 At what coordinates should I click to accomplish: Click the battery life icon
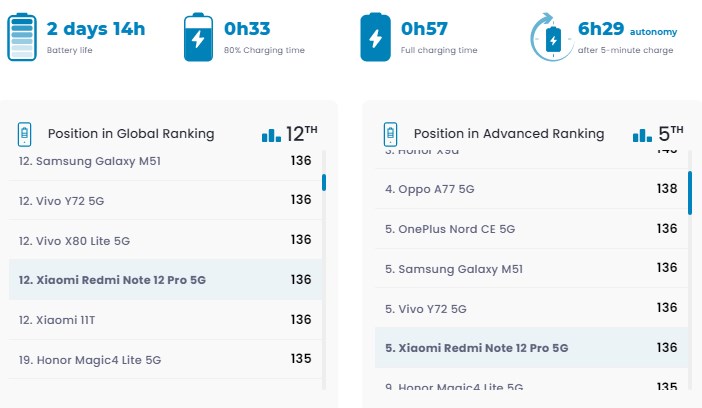coord(23,38)
